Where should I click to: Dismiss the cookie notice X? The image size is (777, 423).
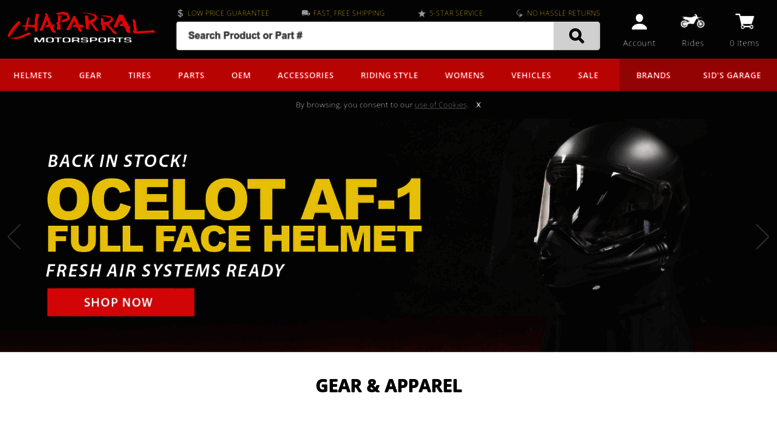pyautogui.click(x=478, y=105)
